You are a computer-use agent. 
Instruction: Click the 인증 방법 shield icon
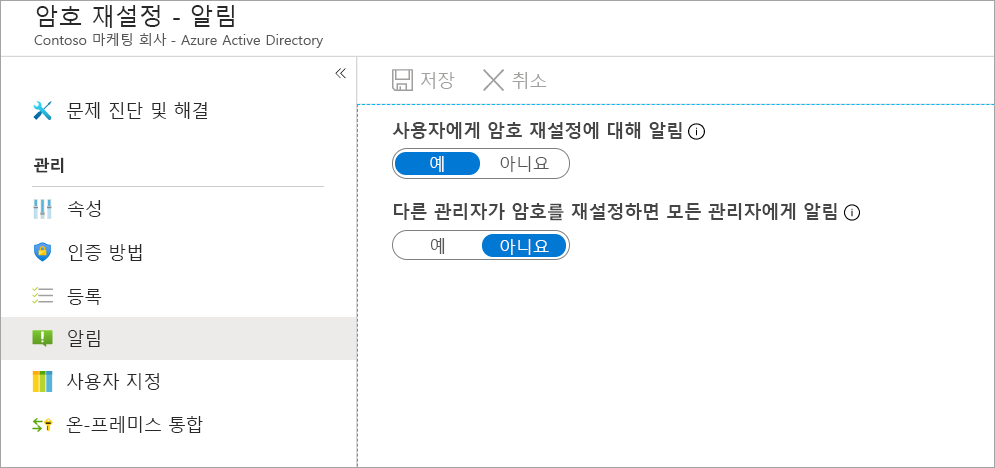42,252
